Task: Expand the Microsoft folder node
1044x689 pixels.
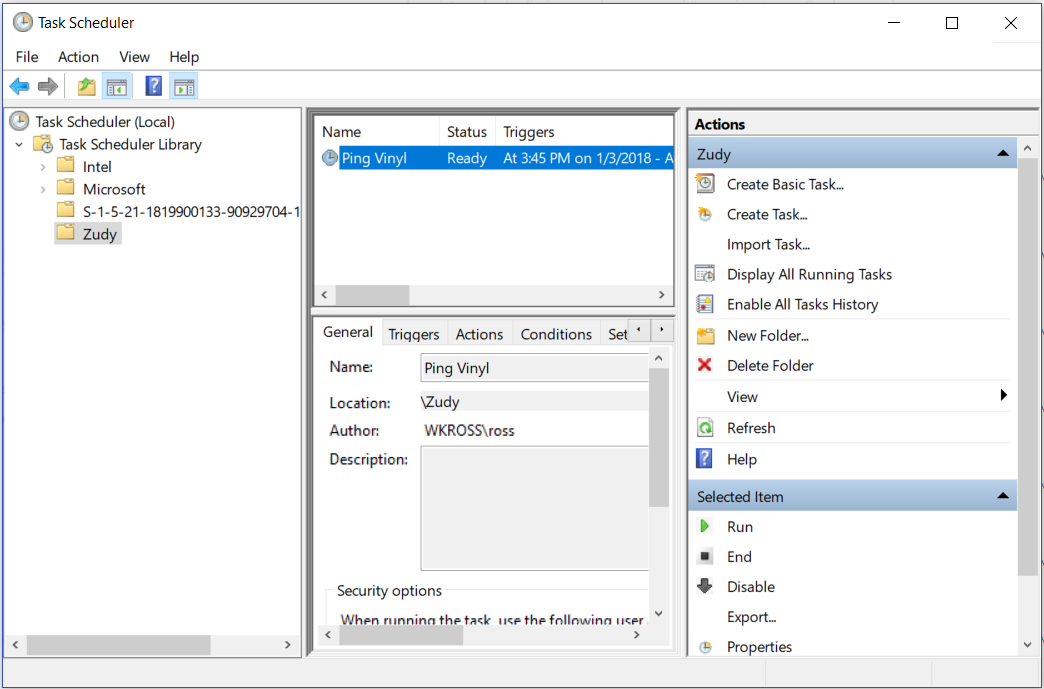Action: [x=43, y=189]
